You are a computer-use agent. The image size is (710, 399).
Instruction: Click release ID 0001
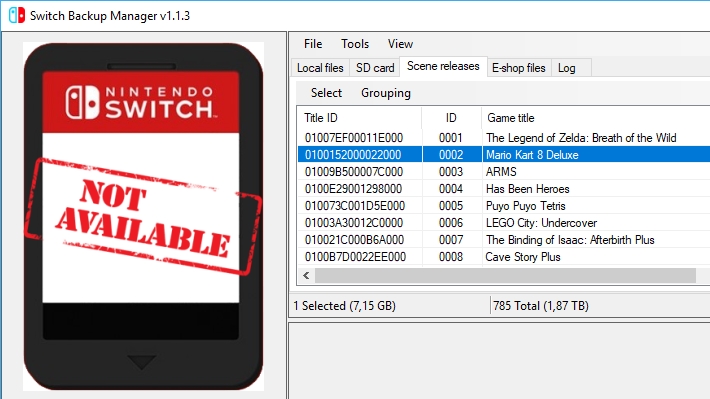pos(451,138)
